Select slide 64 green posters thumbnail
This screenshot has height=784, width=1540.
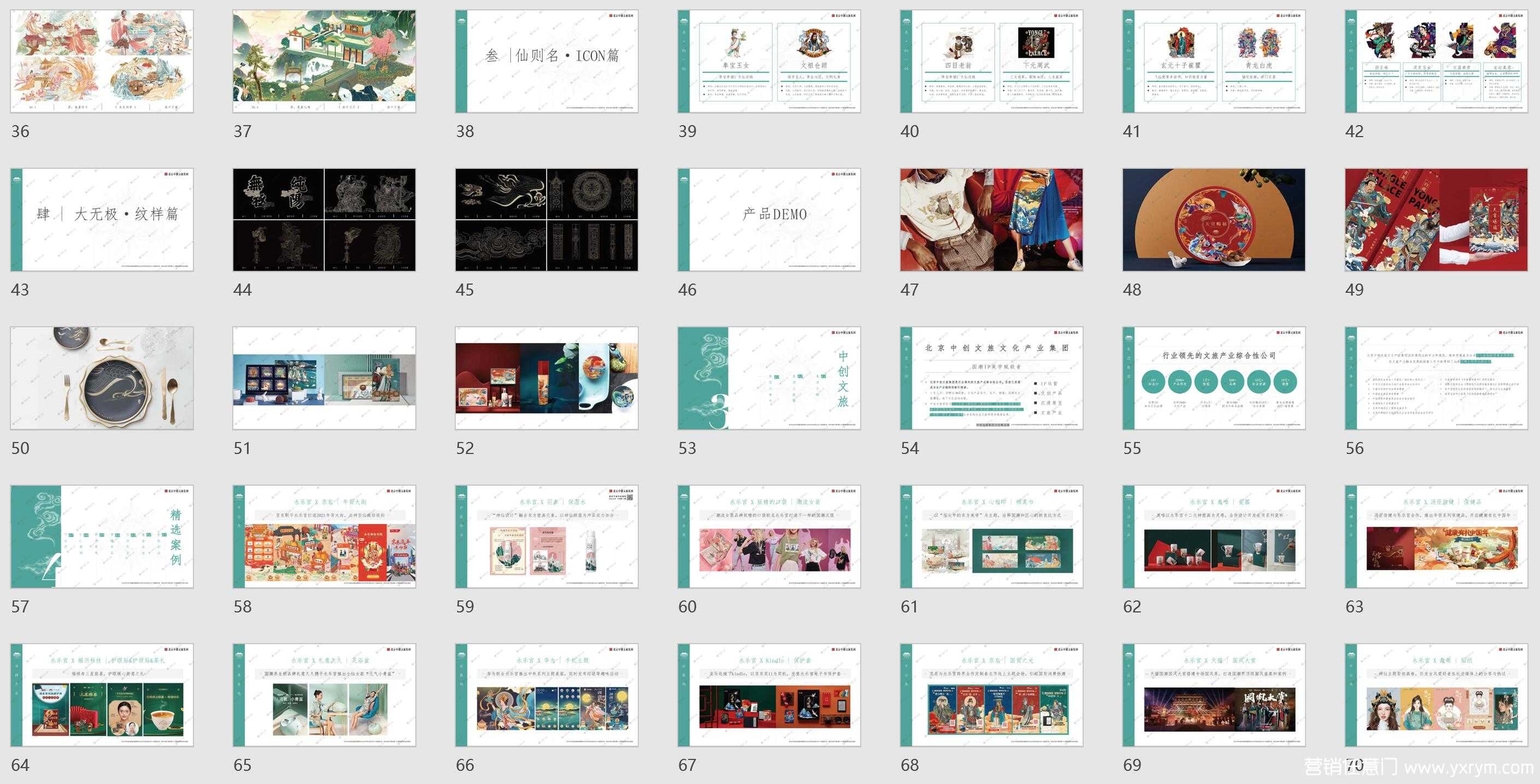pos(102,695)
